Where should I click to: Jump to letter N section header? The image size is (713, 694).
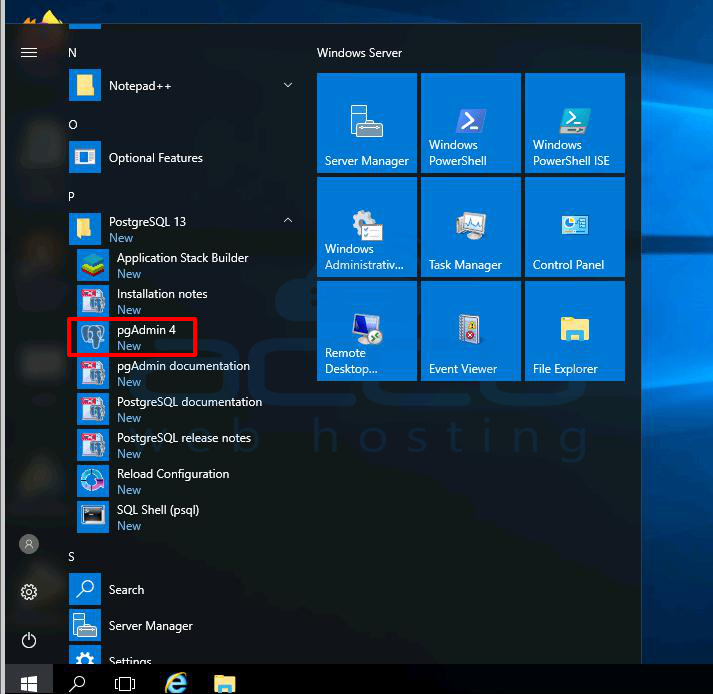[72, 53]
